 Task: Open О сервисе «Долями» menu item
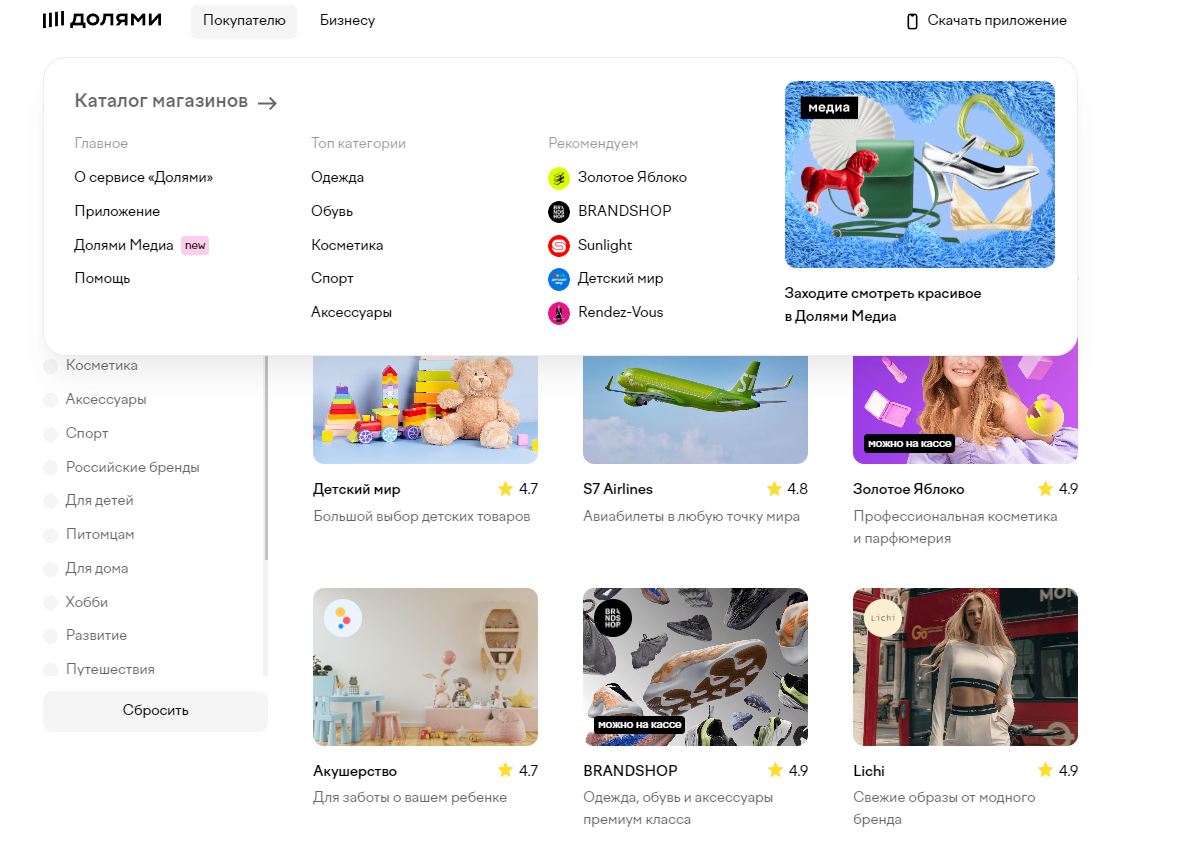[x=144, y=177]
